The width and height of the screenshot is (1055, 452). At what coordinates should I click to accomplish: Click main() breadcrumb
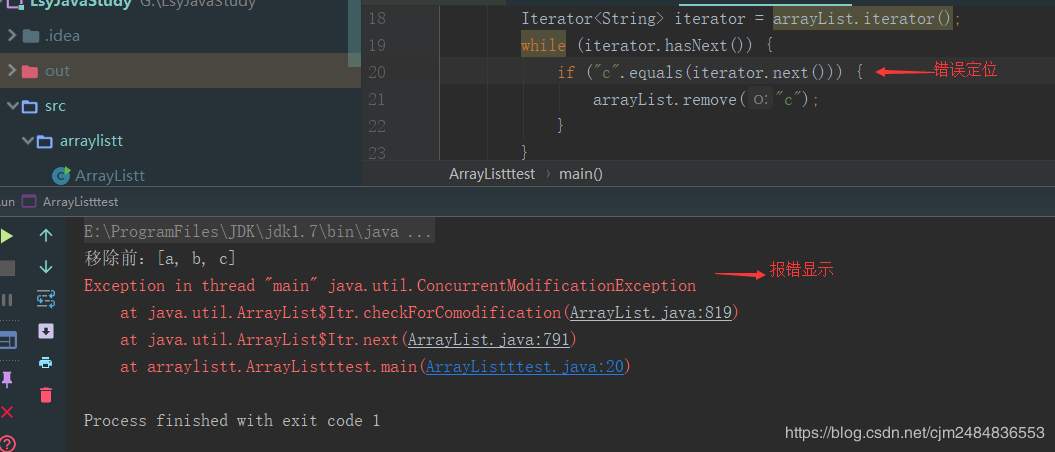581,174
